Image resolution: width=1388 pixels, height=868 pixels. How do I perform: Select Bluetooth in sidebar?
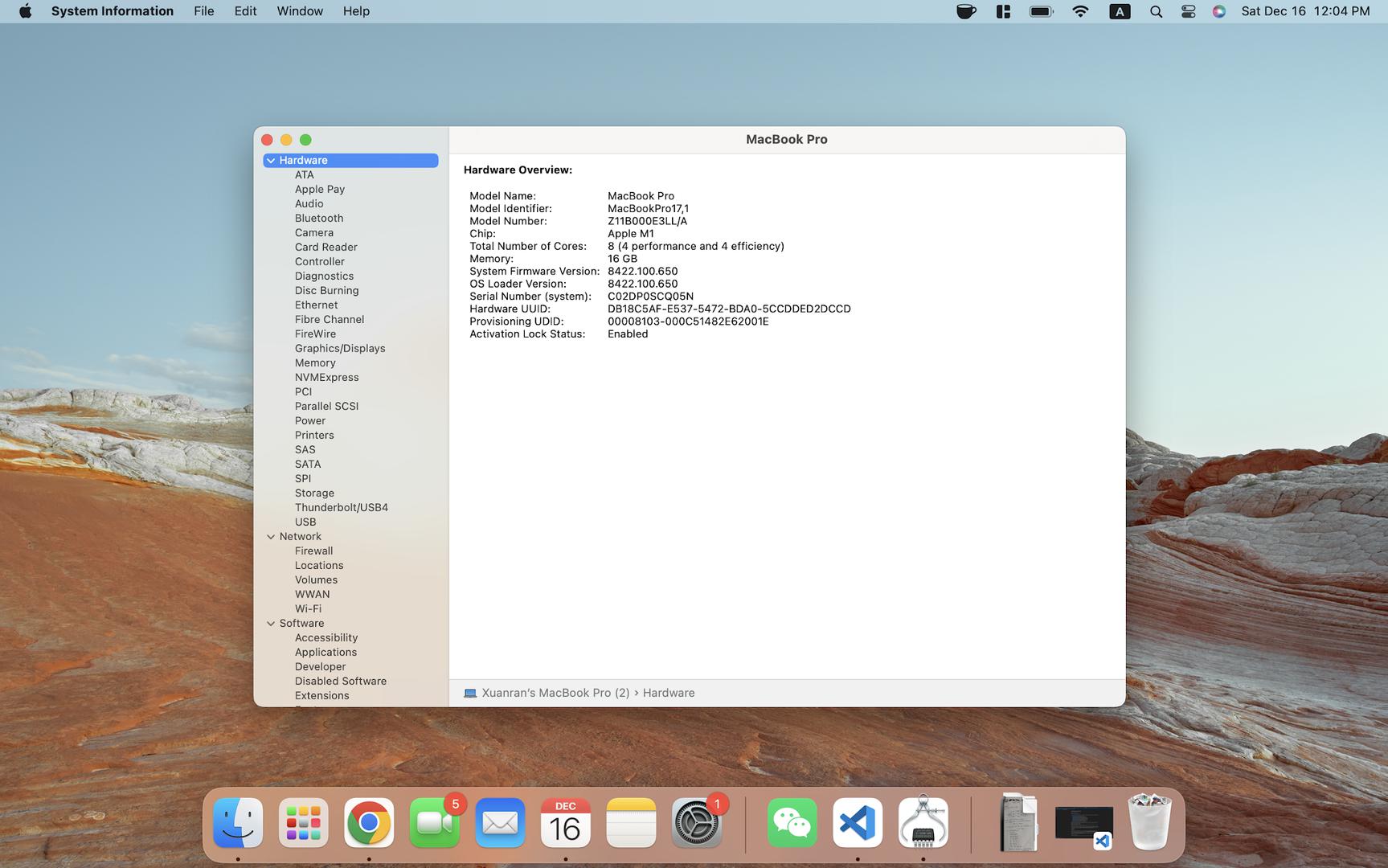pos(319,219)
